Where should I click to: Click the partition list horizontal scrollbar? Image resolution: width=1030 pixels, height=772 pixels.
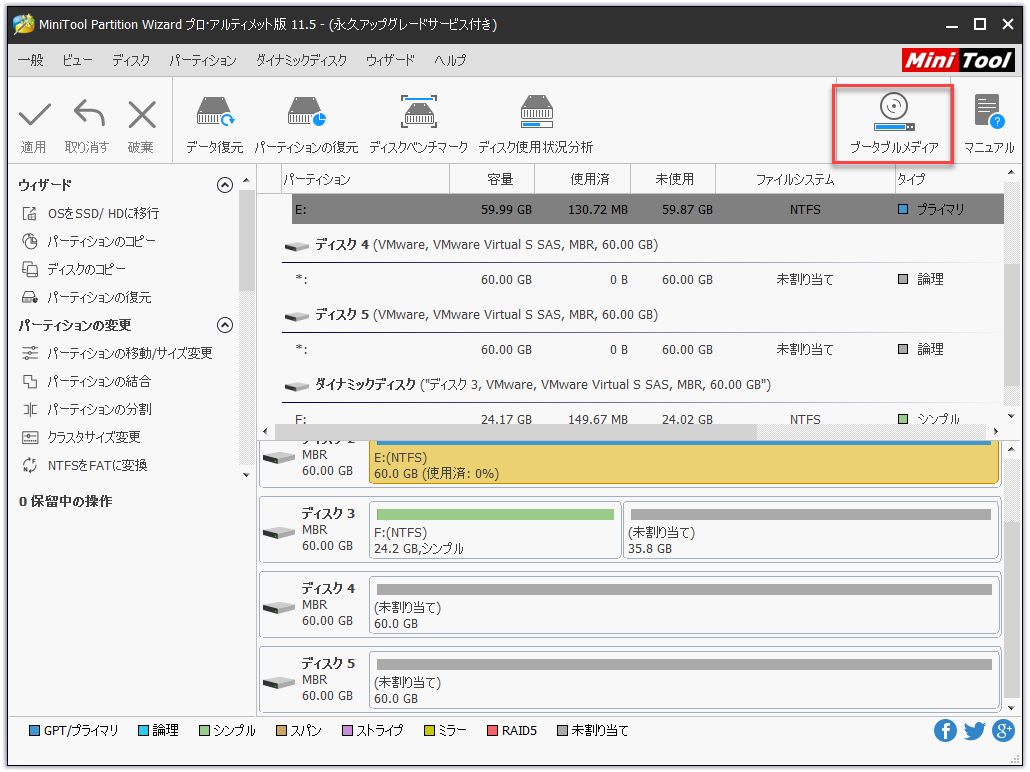pyautogui.click(x=516, y=432)
